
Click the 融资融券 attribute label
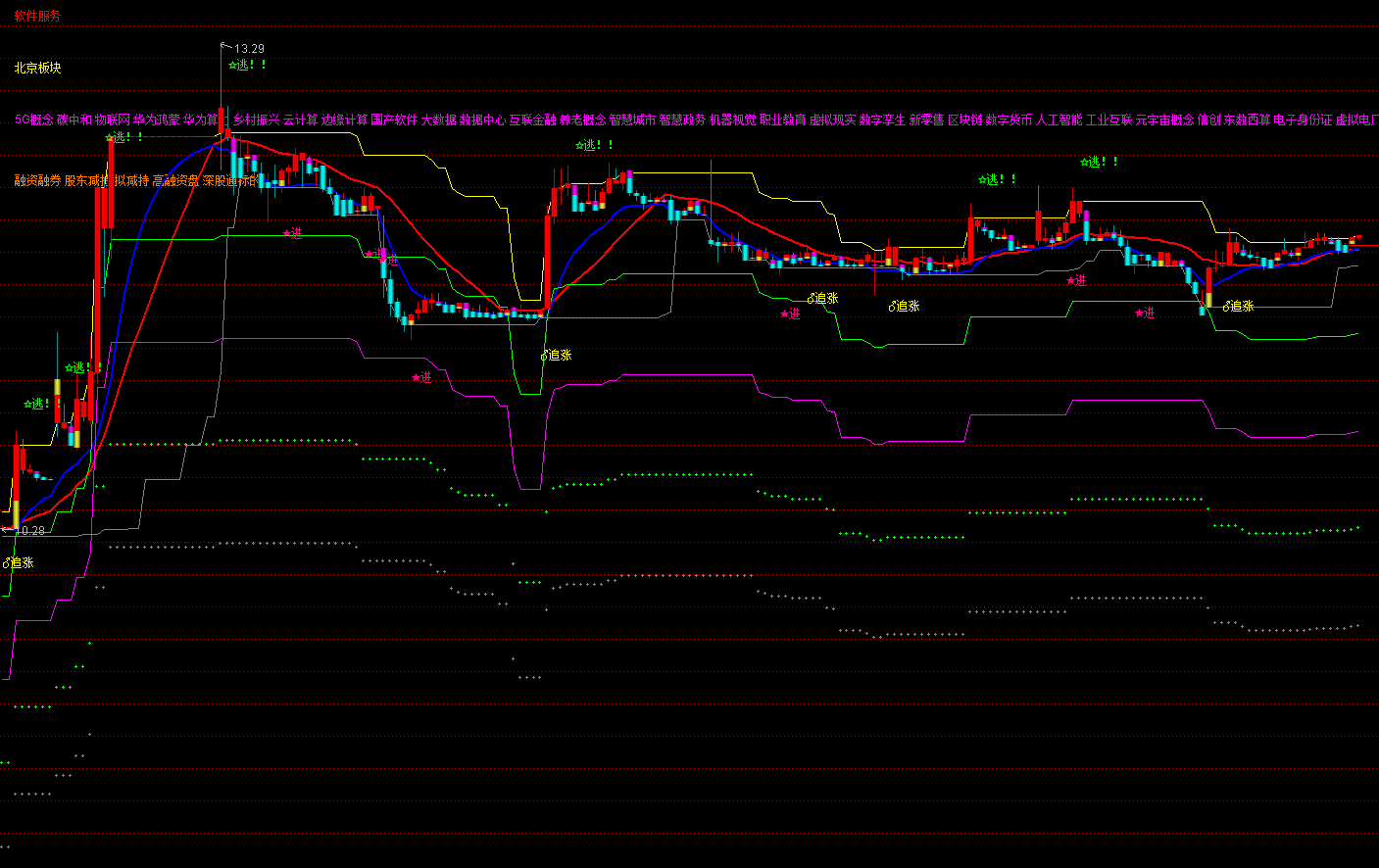click(37, 180)
